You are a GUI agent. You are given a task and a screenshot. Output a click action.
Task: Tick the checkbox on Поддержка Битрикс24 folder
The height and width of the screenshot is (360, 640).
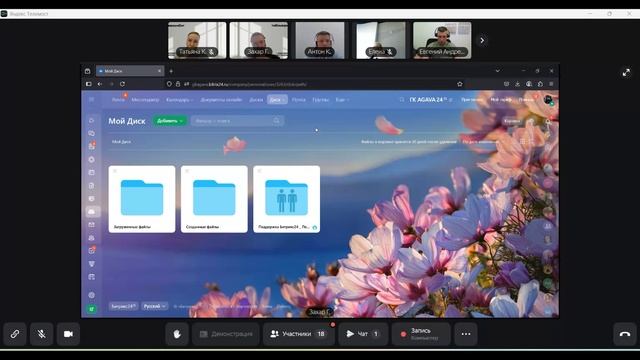click(x=259, y=171)
